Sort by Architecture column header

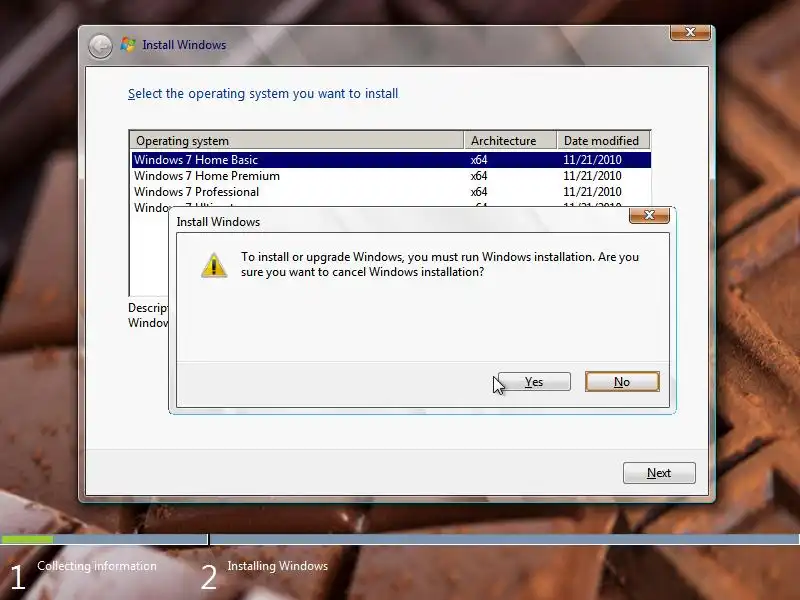pos(510,140)
